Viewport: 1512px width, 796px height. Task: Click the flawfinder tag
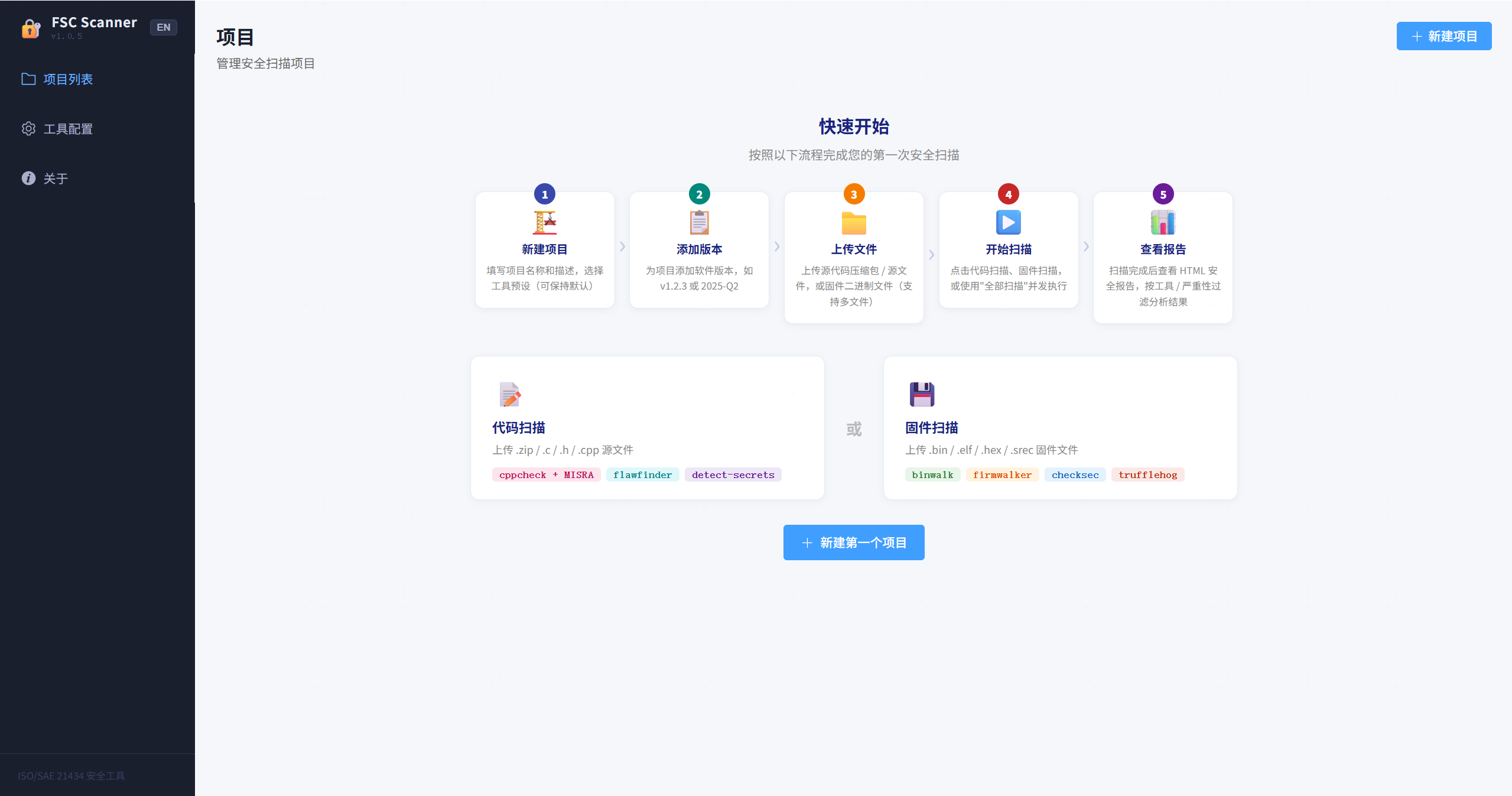pyautogui.click(x=643, y=475)
